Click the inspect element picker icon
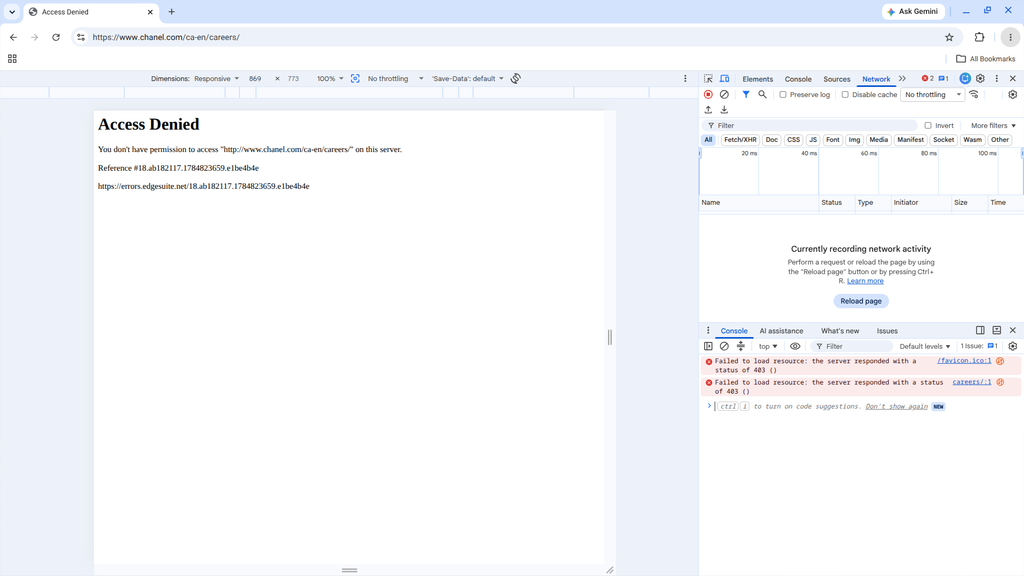The width and height of the screenshot is (1024, 576). (x=708, y=78)
